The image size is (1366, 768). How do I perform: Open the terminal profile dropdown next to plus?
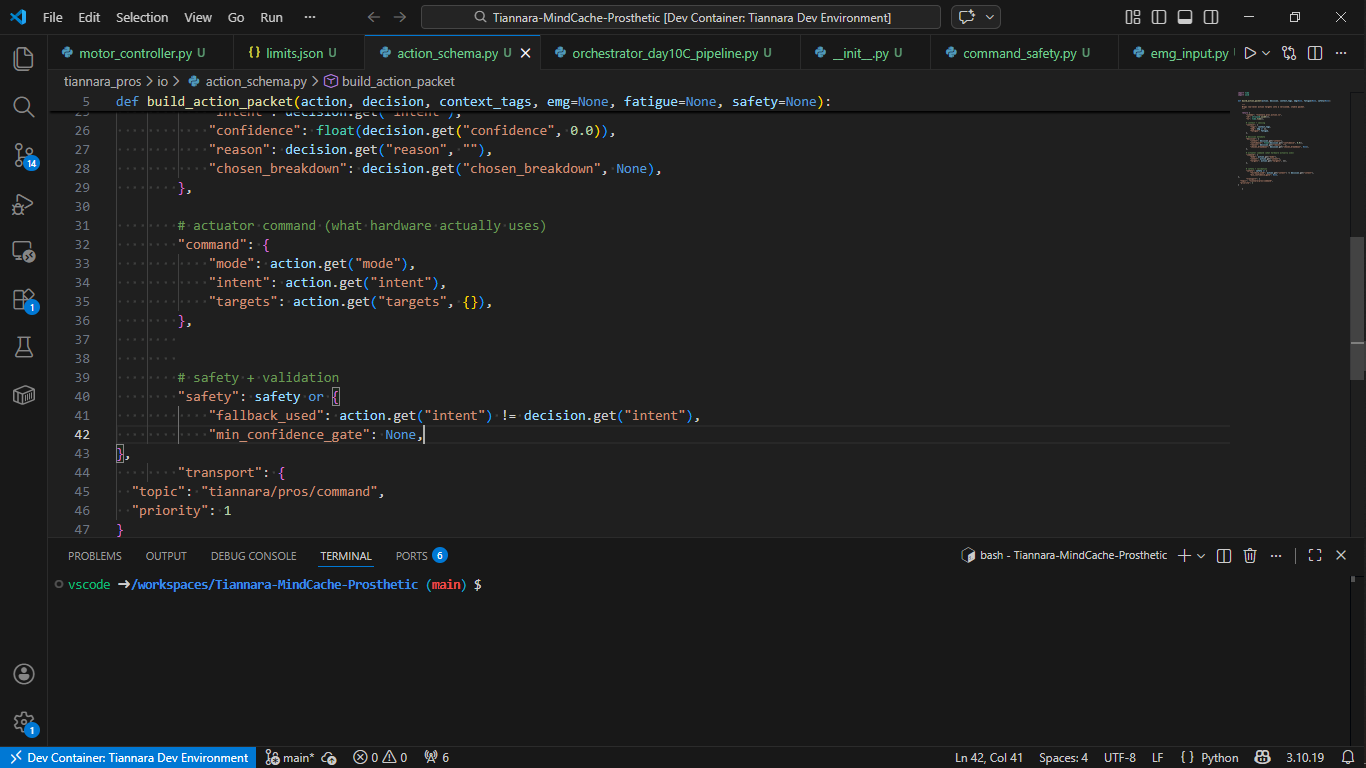tap(1201, 555)
